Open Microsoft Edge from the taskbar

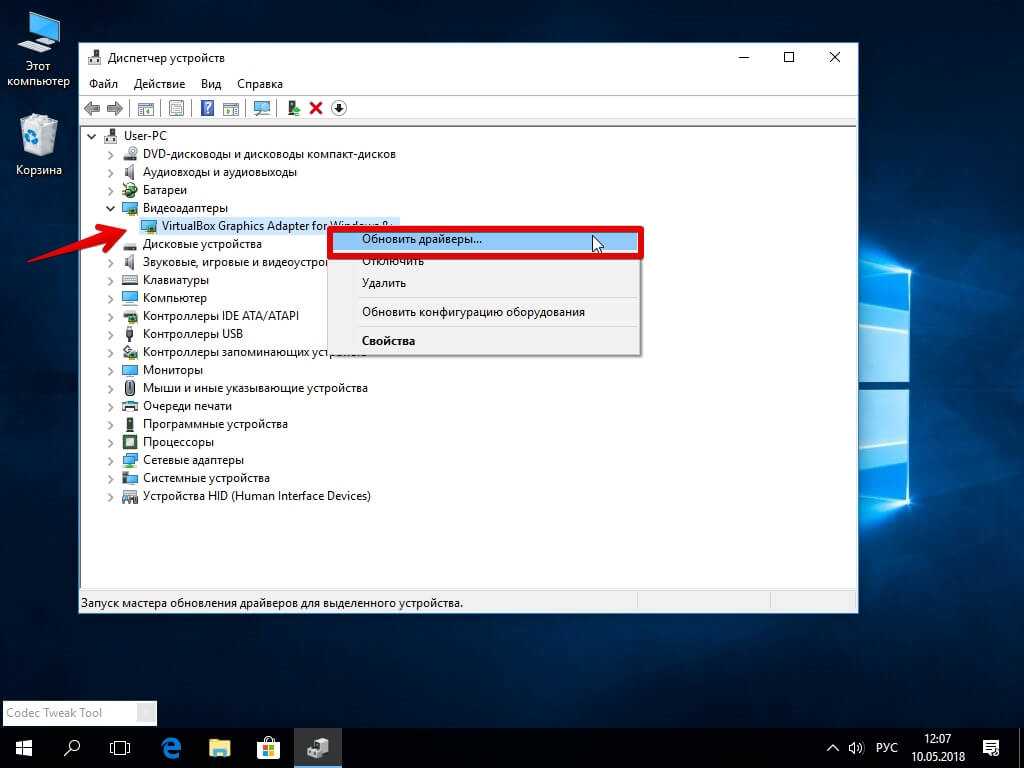[x=171, y=747]
